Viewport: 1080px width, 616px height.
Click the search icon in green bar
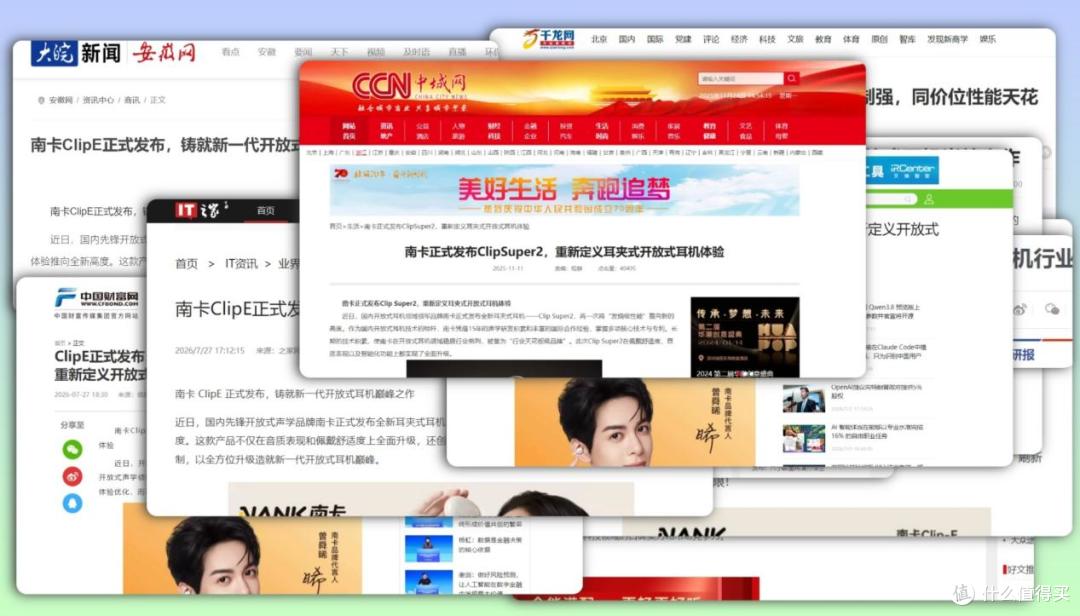tap(908, 199)
